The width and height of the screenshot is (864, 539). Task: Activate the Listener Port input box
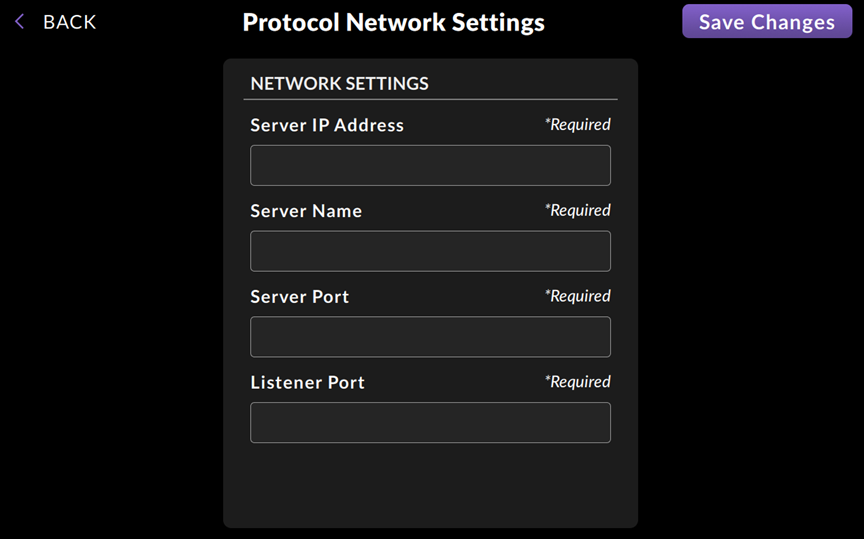point(430,423)
